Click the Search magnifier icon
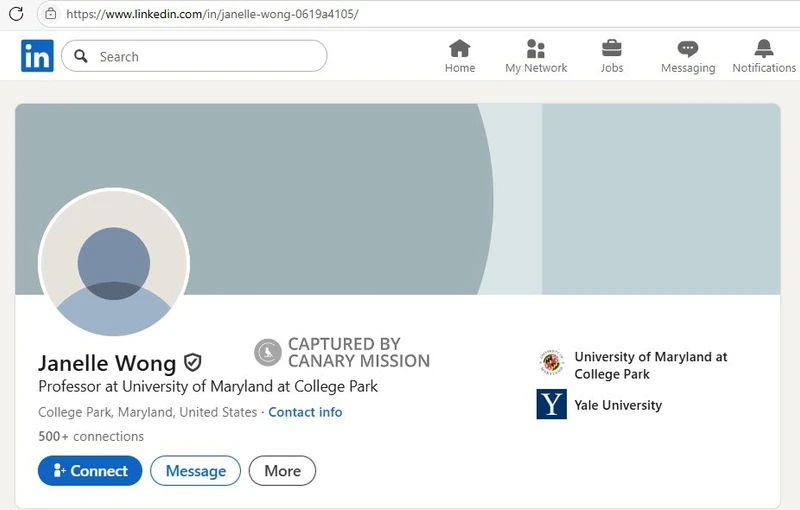Viewport: 800px width, 510px height. click(81, 56)
